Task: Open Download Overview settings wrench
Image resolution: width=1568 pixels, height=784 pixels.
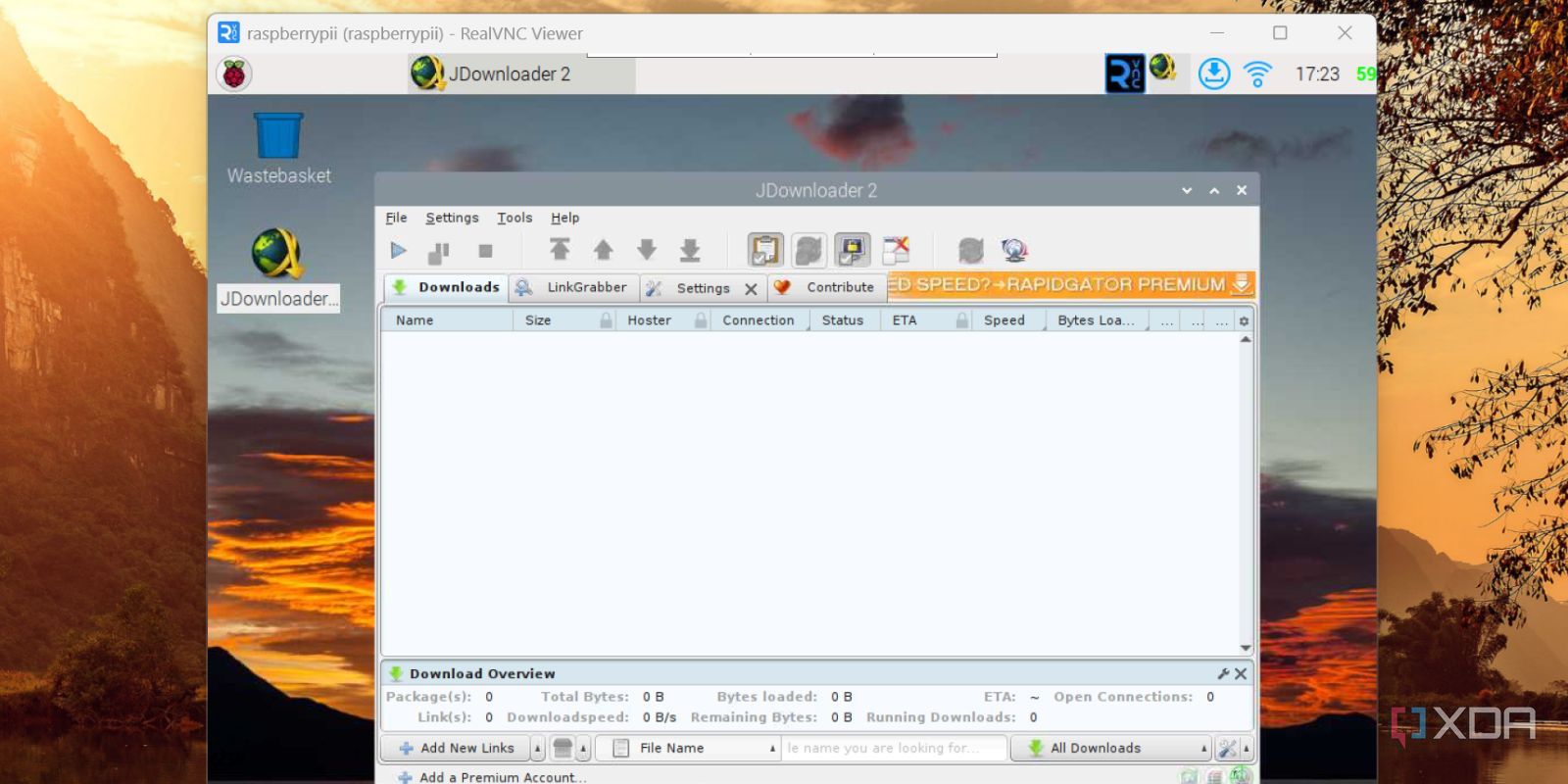Action: coord(1223,673)
